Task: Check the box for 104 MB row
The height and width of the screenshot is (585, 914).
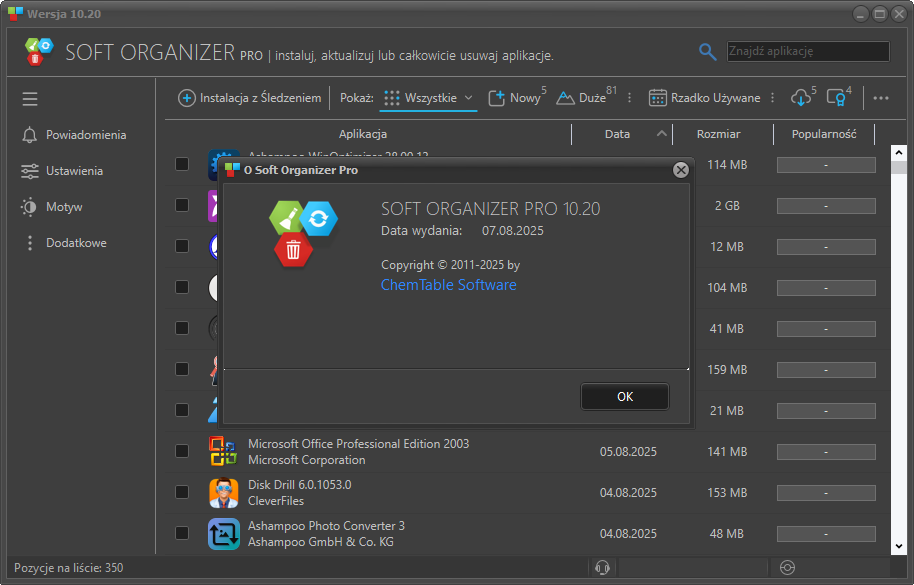Action: click(182, 287)
